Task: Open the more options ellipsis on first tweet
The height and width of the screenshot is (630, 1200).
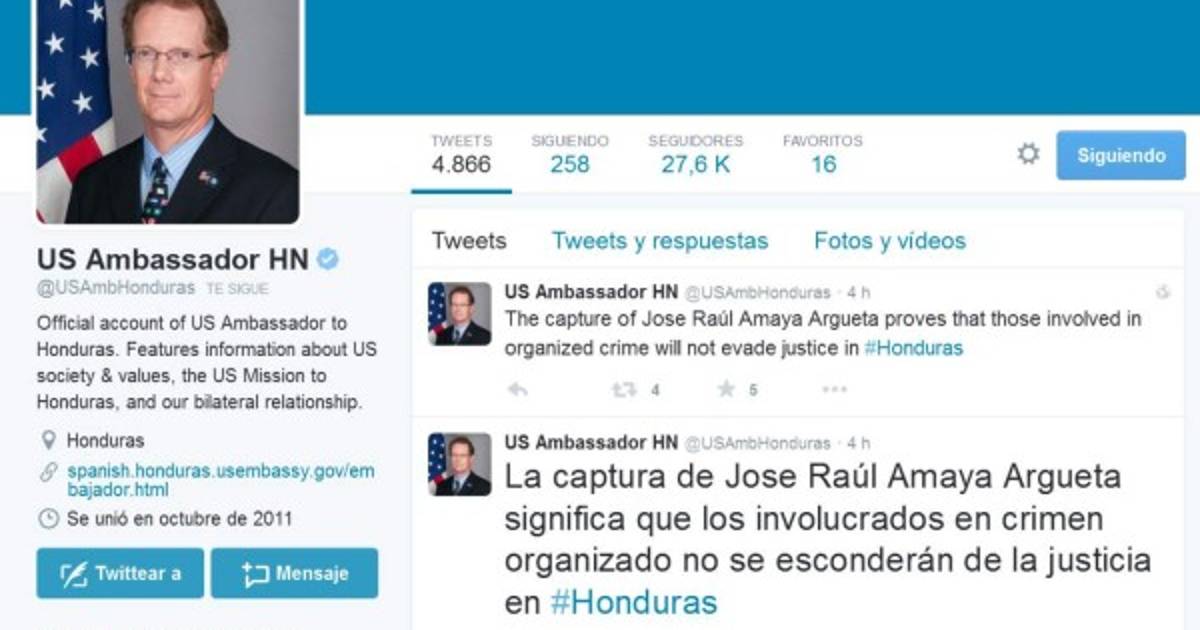Action: click(x=834, y=390)
